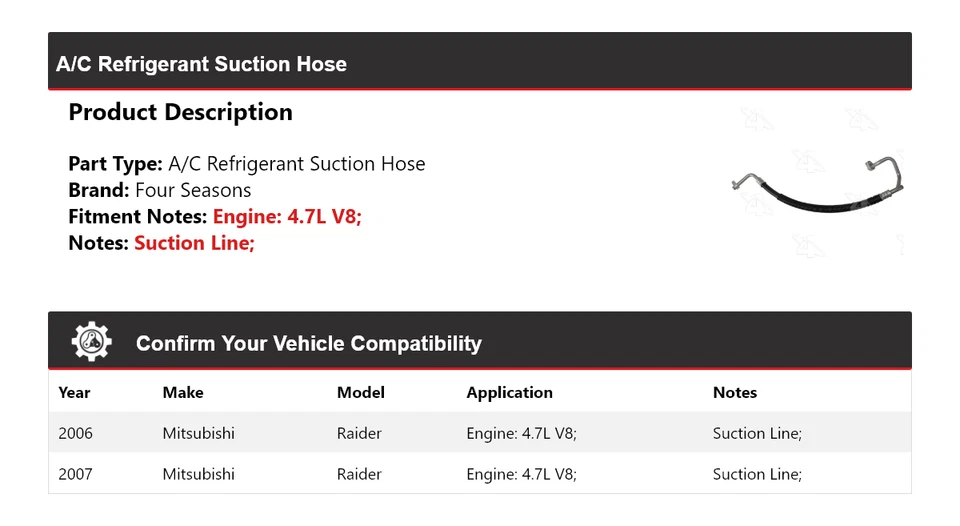Select the Product Description heading
960x526 pixels.
click(180, 112)
